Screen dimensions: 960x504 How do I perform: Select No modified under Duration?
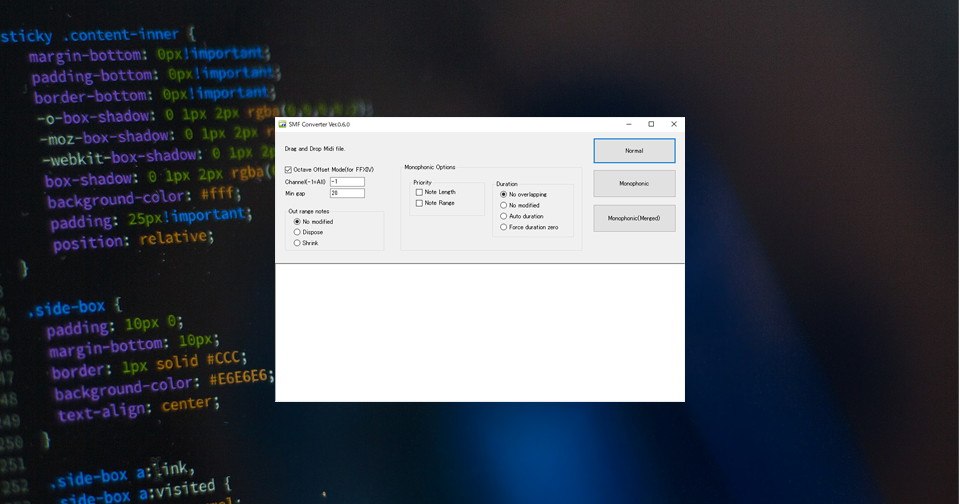tap(504, 205)
